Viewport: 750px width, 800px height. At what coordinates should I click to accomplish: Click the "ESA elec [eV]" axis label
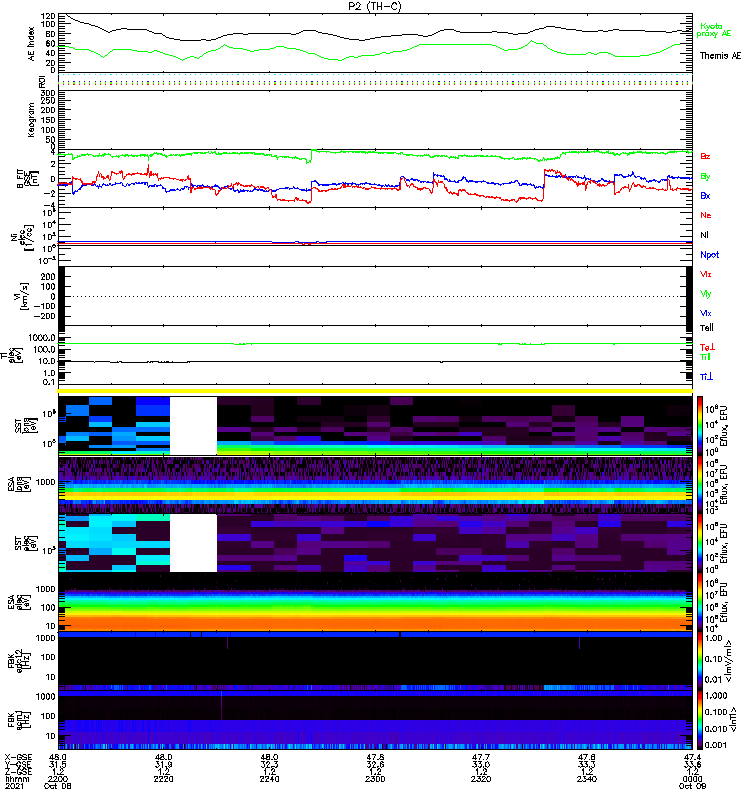click(x=19, y=602)
